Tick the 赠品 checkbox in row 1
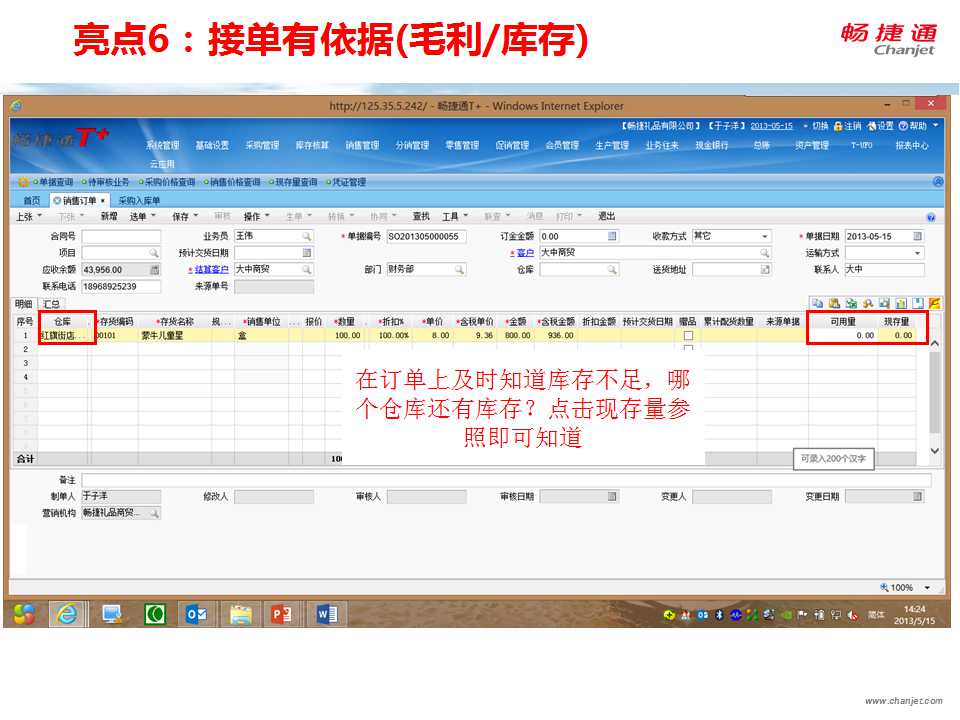Screen dimensions: 960x720 click(x=687, y=336)
